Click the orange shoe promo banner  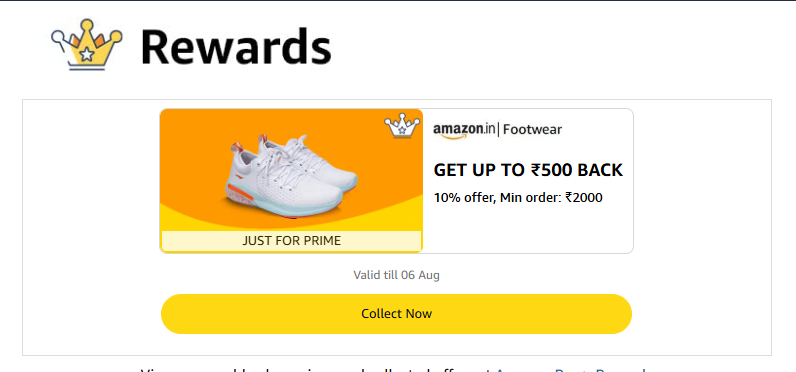click(x=291, y=180)
